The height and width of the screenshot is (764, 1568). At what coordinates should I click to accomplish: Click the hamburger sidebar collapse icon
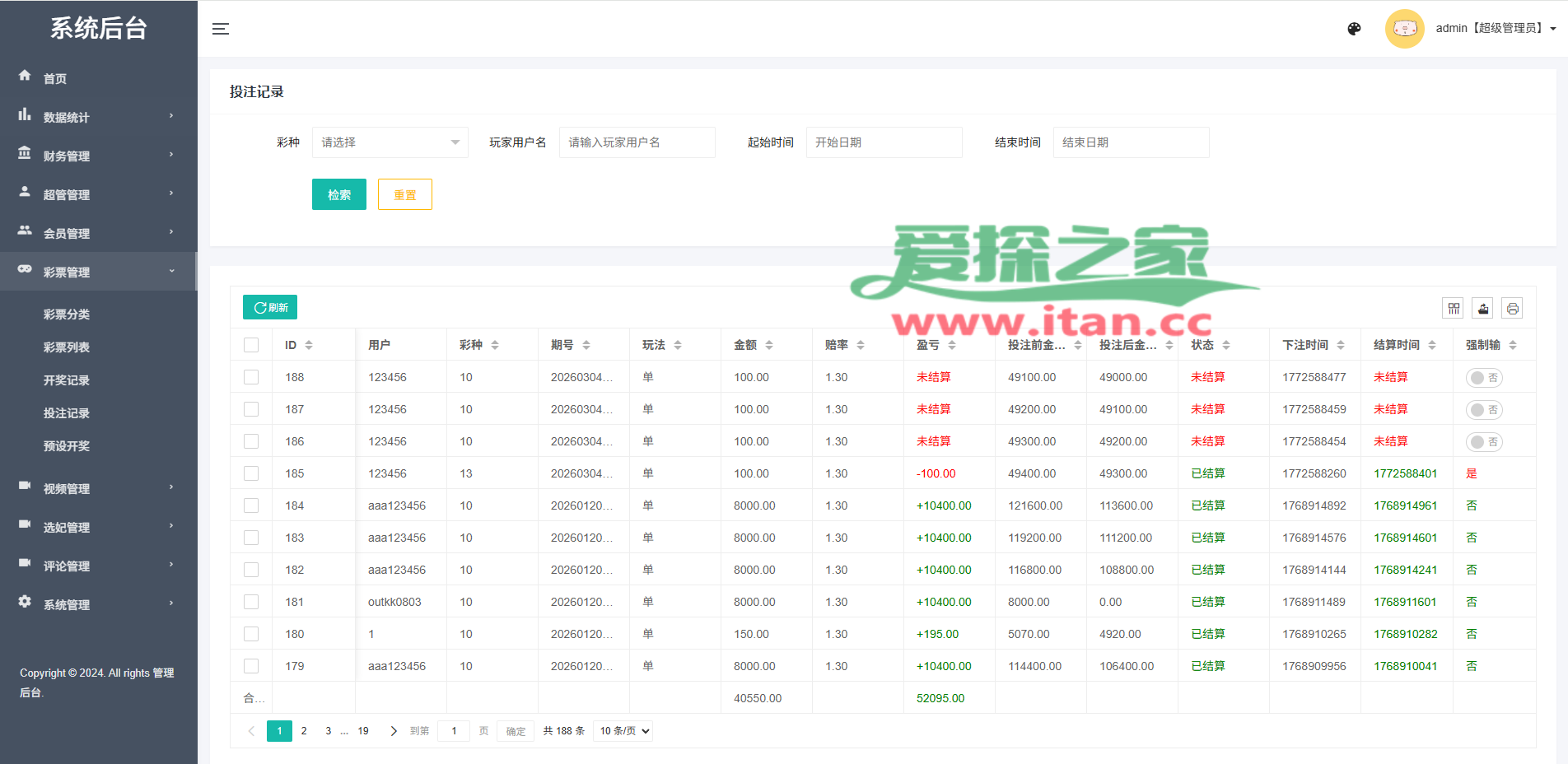(x=220, y=29)
